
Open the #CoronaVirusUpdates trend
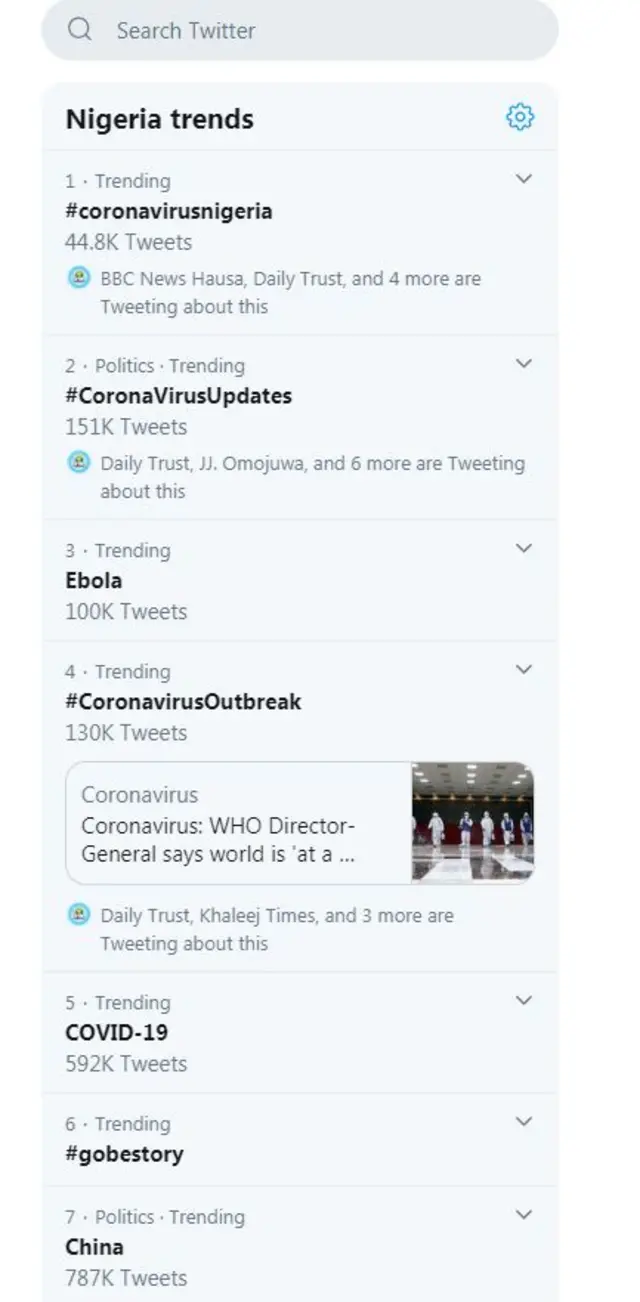click(x=178, y=396)
